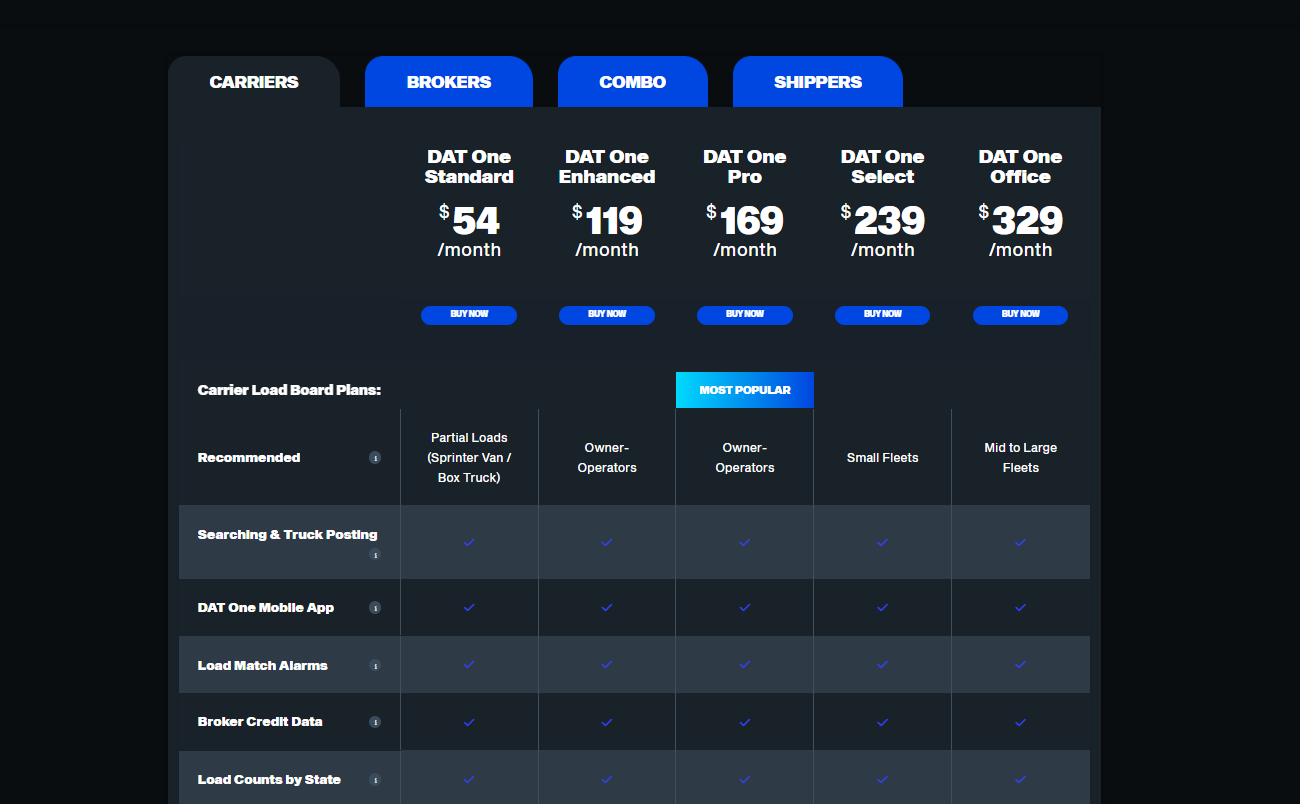Click the info icon beside Recommended

[x=375, y=458]
